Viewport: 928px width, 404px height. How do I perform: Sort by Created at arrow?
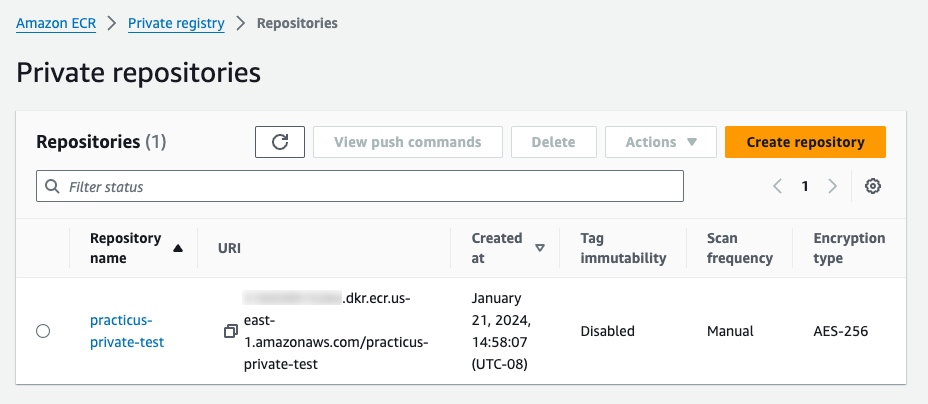point(540,249)
